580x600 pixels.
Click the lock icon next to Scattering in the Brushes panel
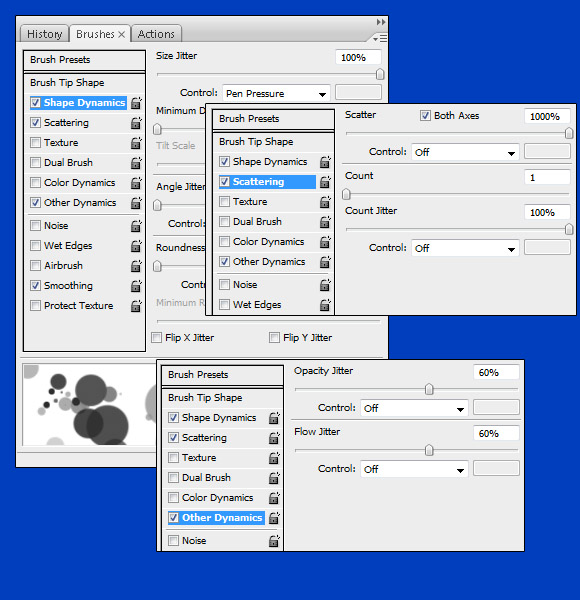[136, 123]
